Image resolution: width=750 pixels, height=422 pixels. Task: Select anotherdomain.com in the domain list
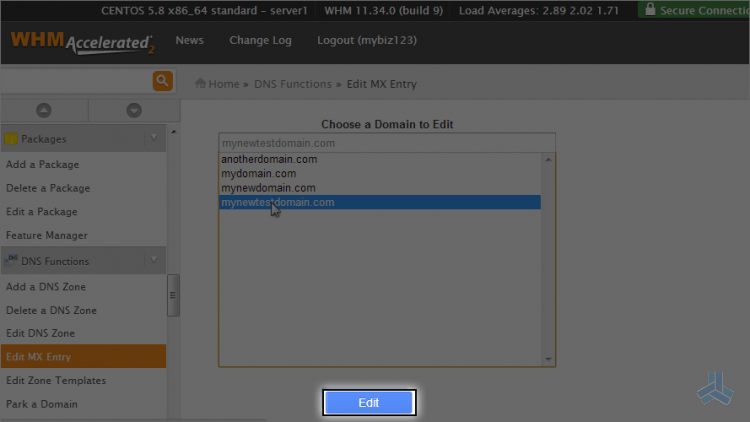click(269, 159)
